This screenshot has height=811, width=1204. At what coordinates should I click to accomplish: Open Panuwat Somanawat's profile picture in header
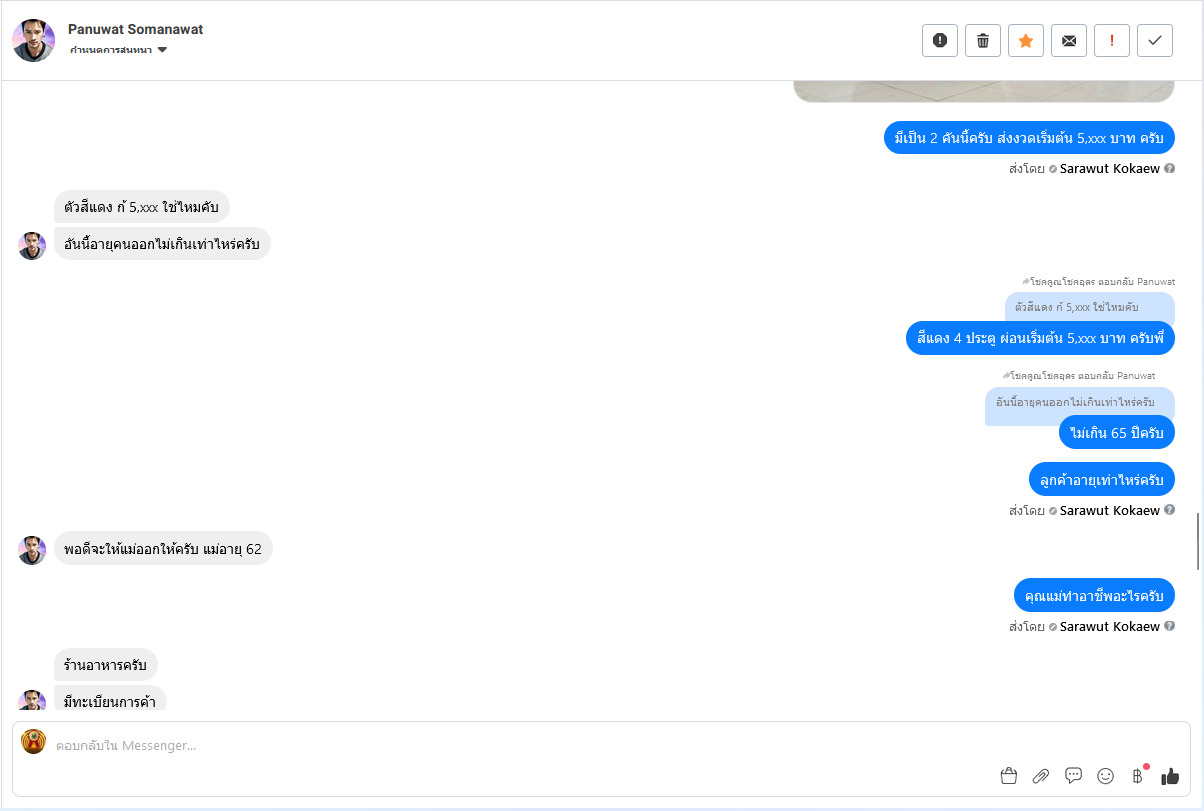33,41
